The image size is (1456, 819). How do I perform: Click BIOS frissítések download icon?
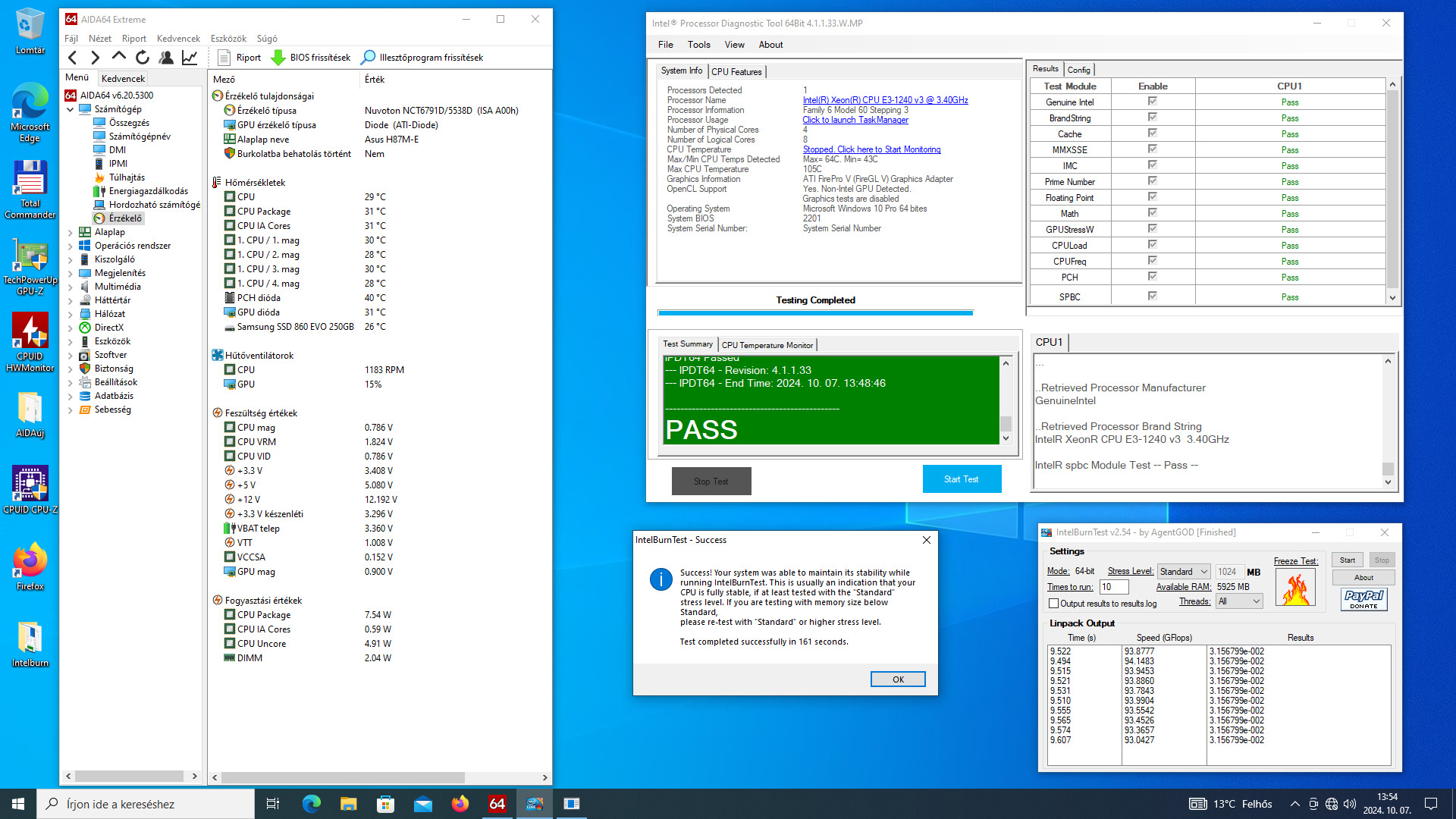tap(278, 58)
